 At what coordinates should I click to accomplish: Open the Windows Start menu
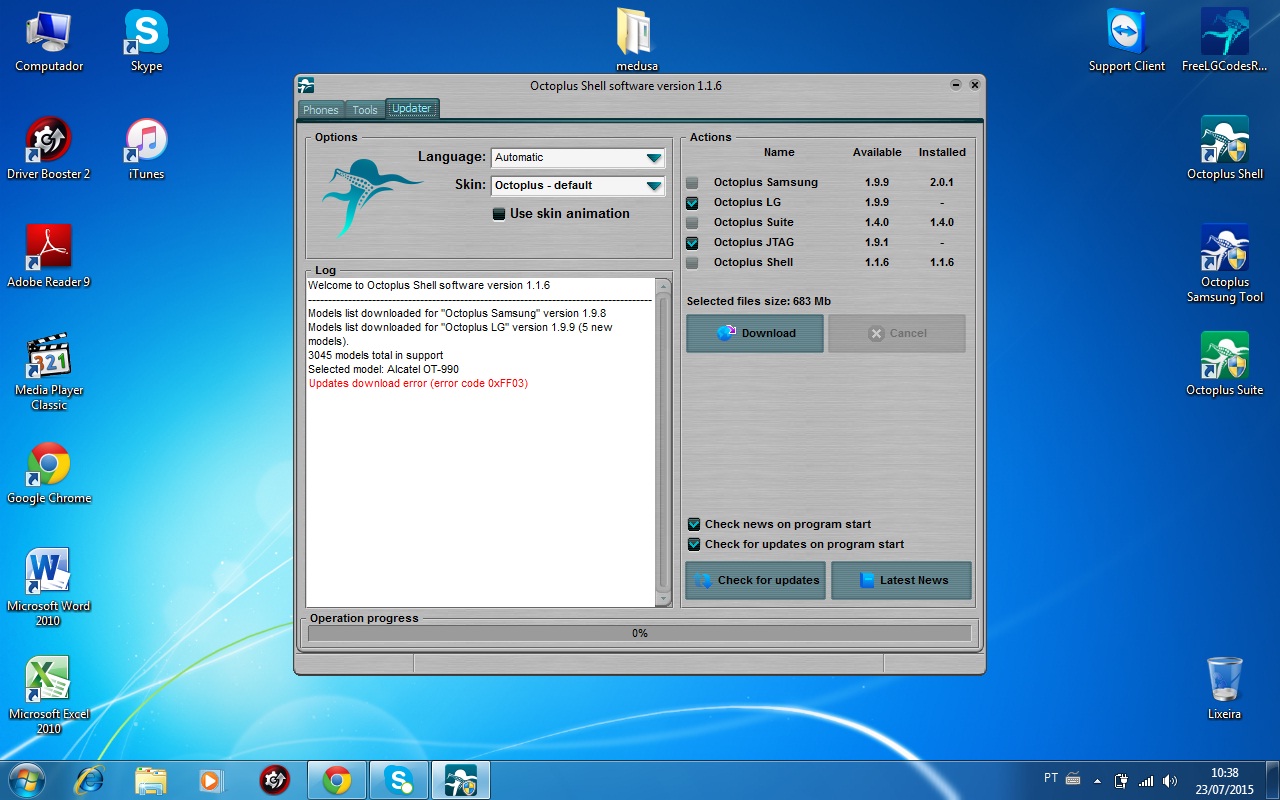click(x=26, y=780)
